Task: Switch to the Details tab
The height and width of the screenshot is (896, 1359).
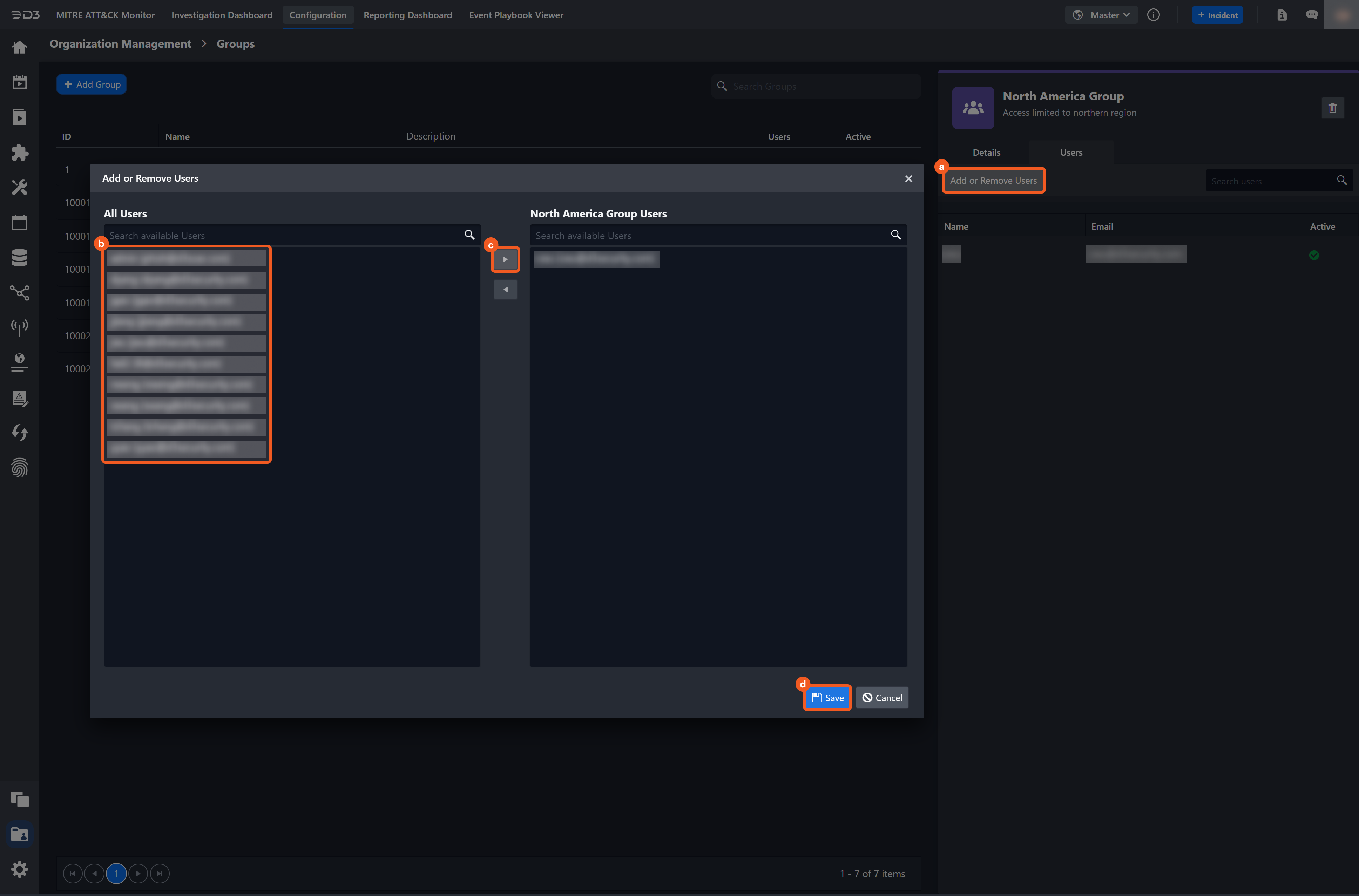Action: pyautogui.click(x=986, y=152)
